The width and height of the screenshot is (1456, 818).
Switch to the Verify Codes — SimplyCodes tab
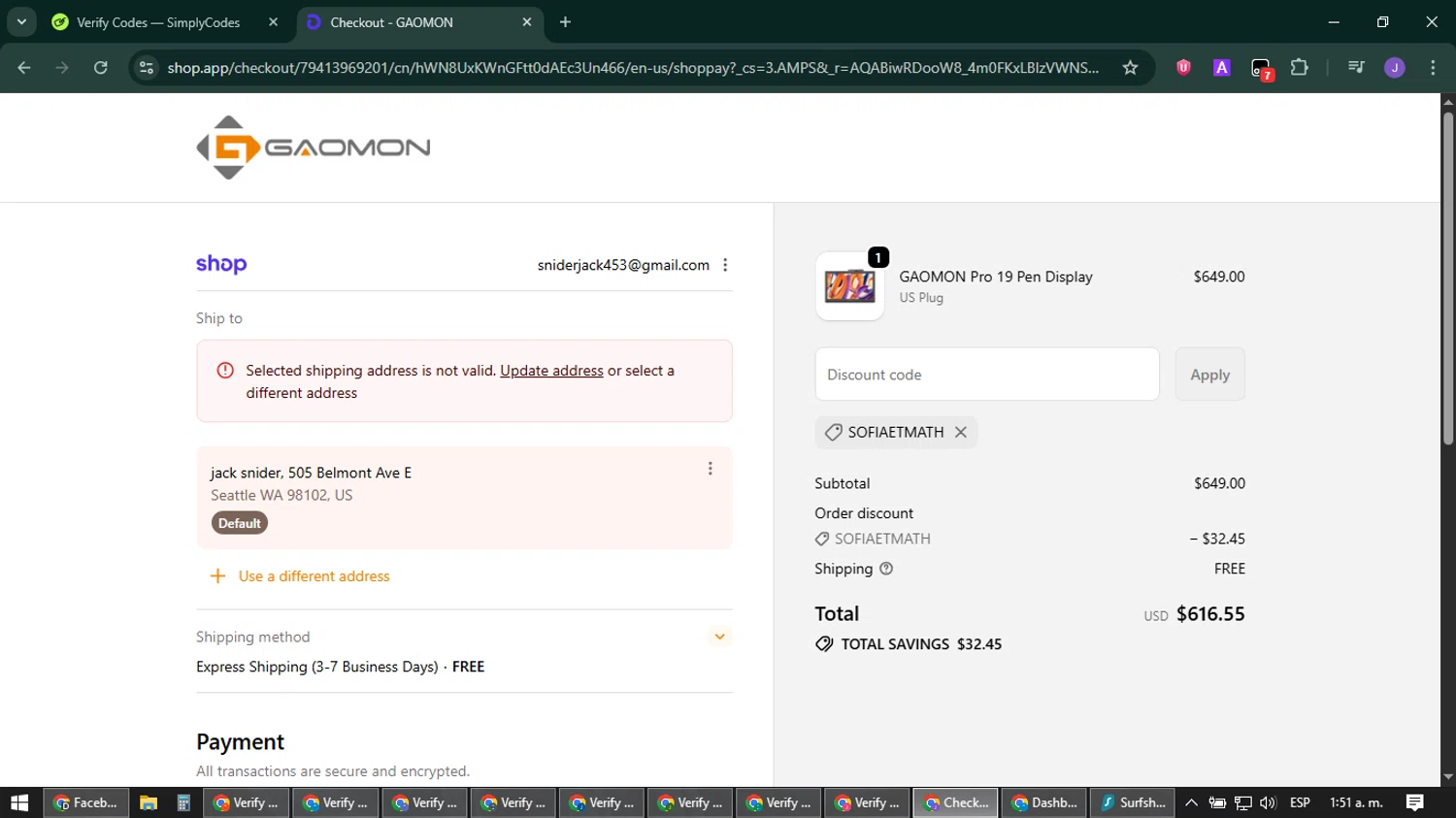coord(158,22)
